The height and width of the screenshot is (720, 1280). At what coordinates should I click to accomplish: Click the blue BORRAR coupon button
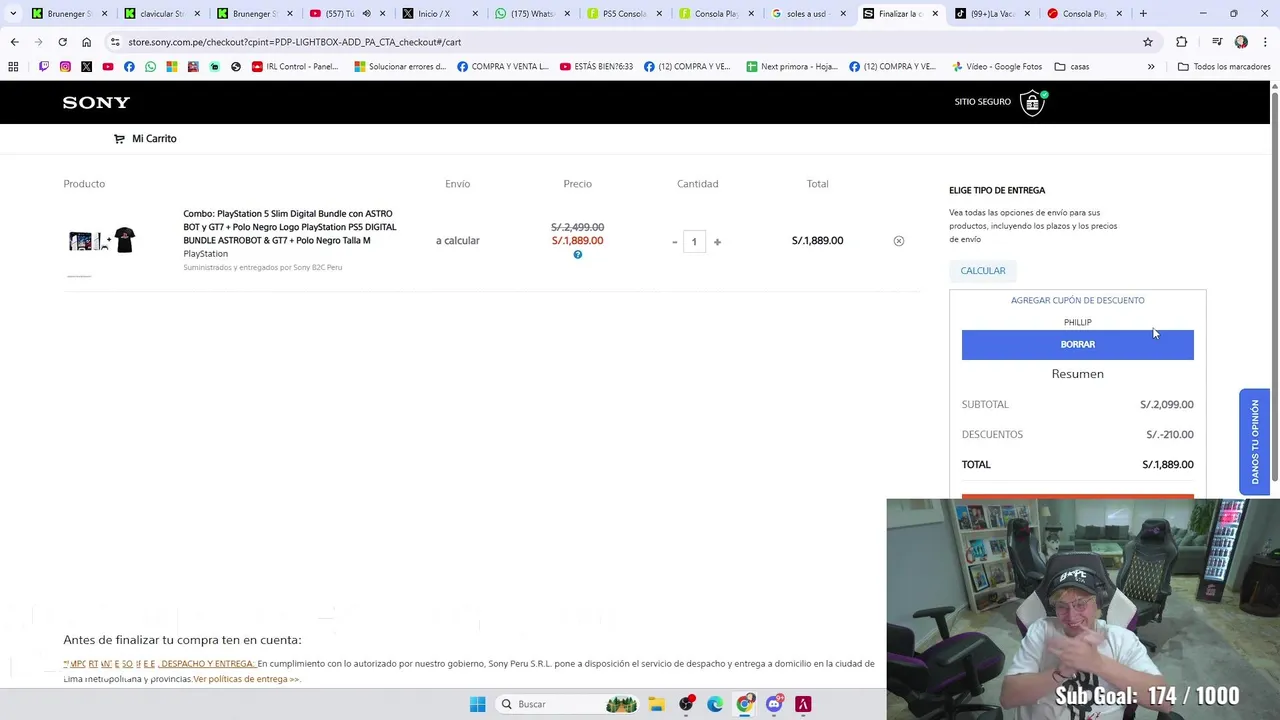pos(1077,344)
